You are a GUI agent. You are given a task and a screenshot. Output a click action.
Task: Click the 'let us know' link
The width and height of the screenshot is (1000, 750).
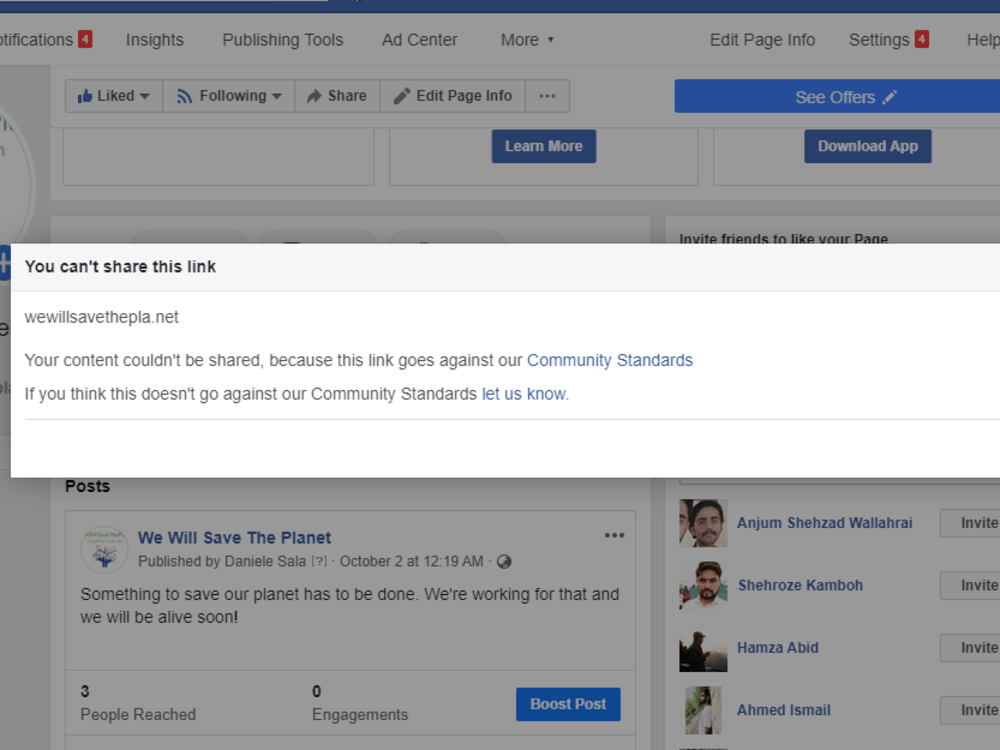point(522,393)
